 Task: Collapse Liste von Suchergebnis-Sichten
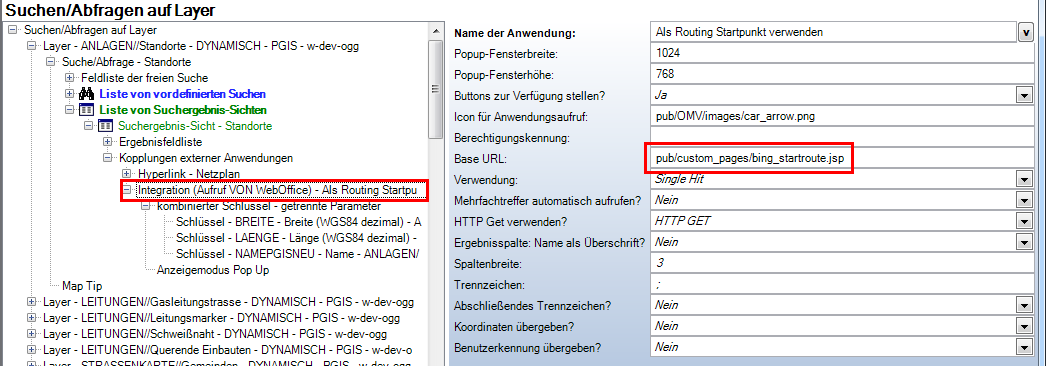[69, 110]
